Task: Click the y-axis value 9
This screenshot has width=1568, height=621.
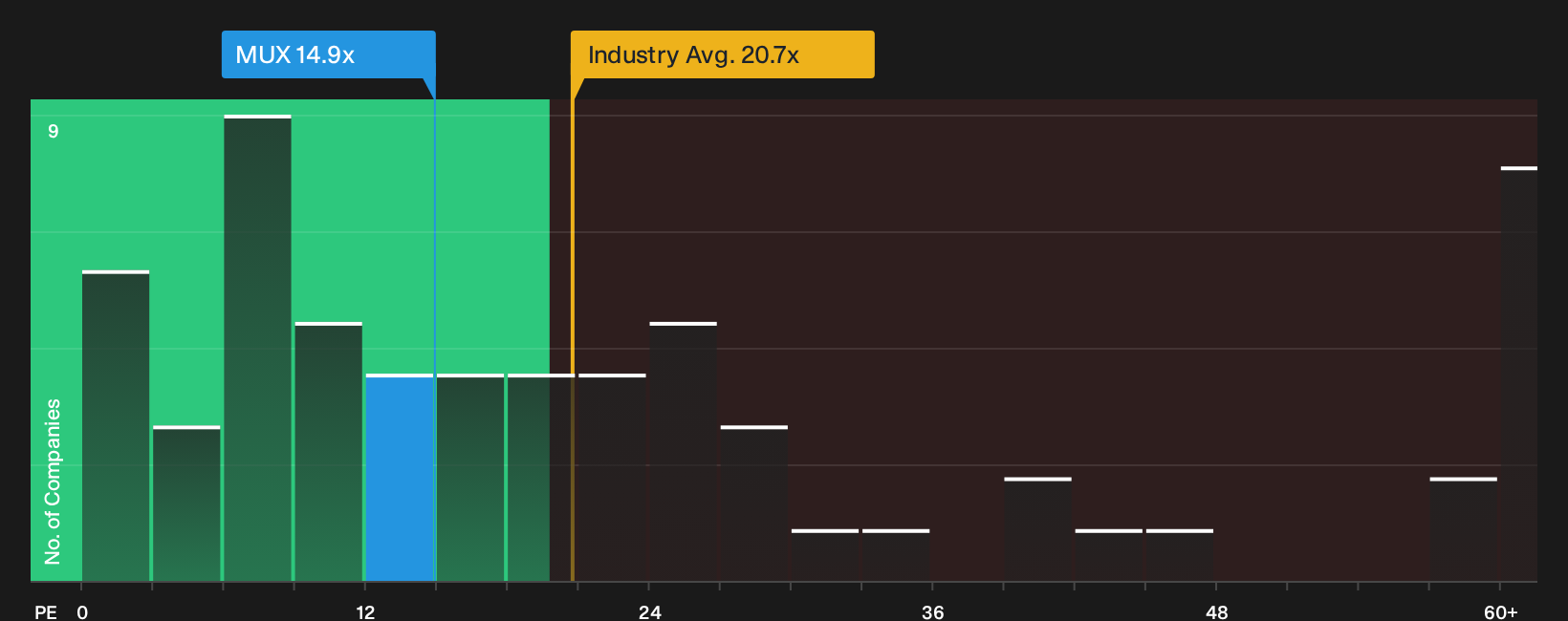Action: pos(54,131)
